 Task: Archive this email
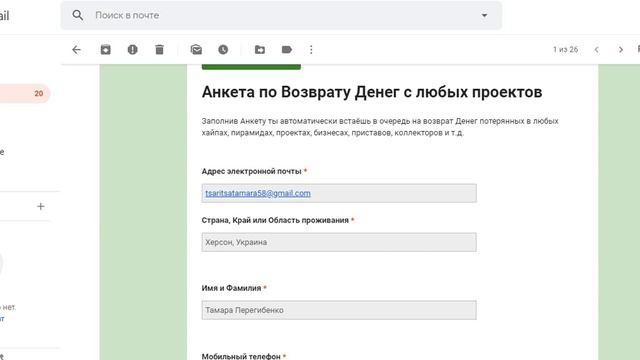pyautogui.click(x=106, y=50)
